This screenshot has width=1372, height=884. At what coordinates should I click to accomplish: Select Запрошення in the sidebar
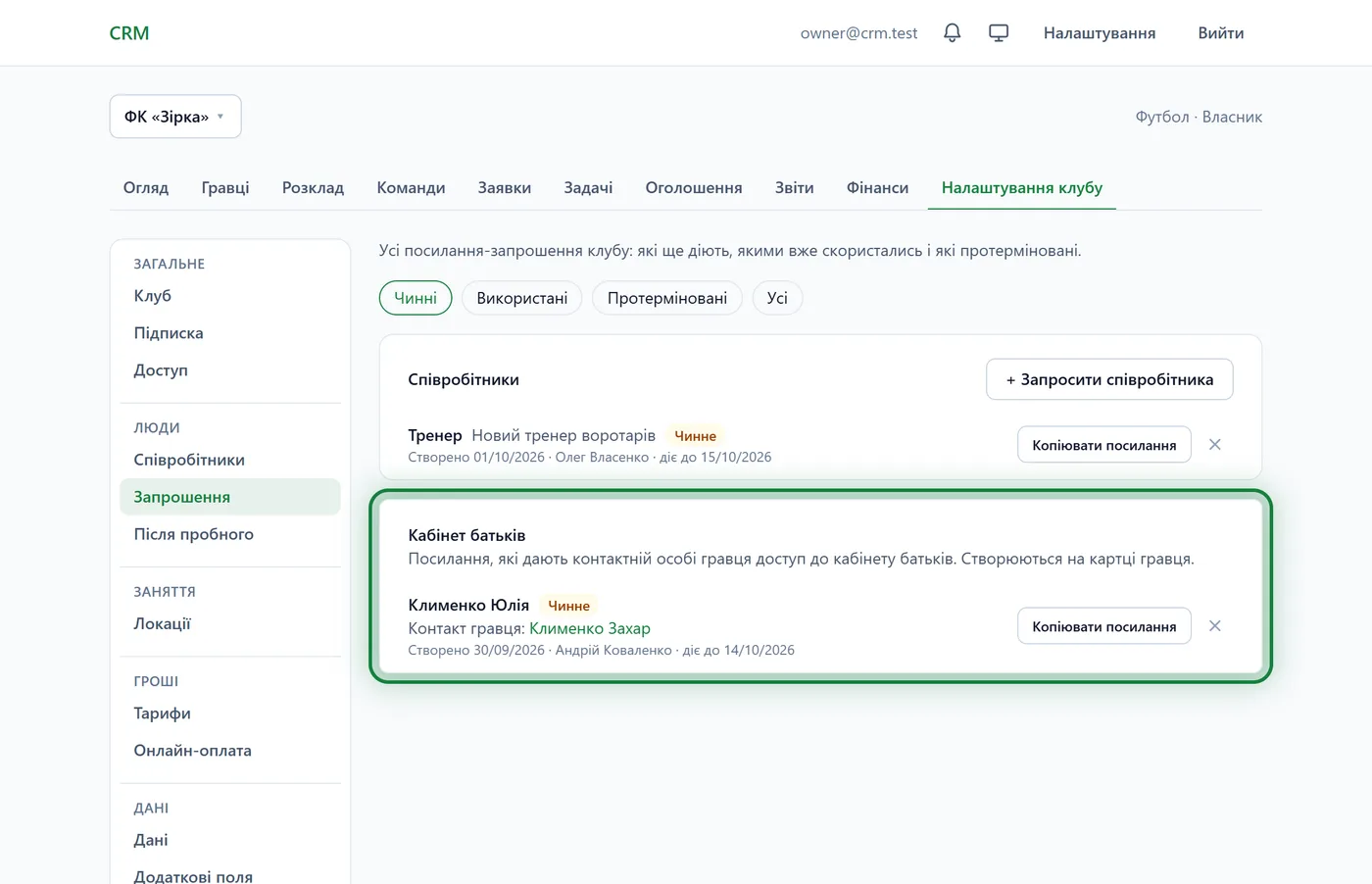click(230, 497)
